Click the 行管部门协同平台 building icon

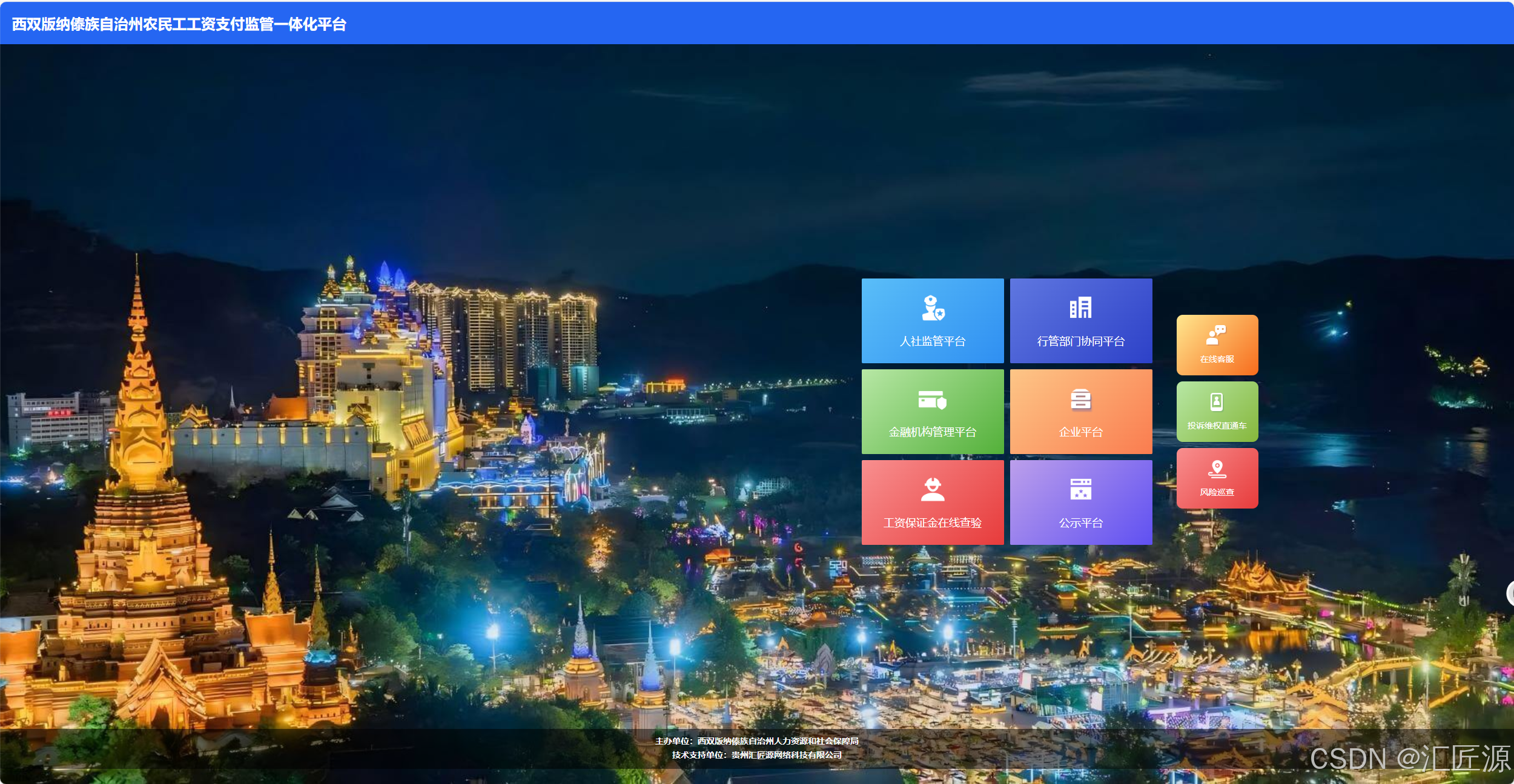click(x=1080, y=308)
